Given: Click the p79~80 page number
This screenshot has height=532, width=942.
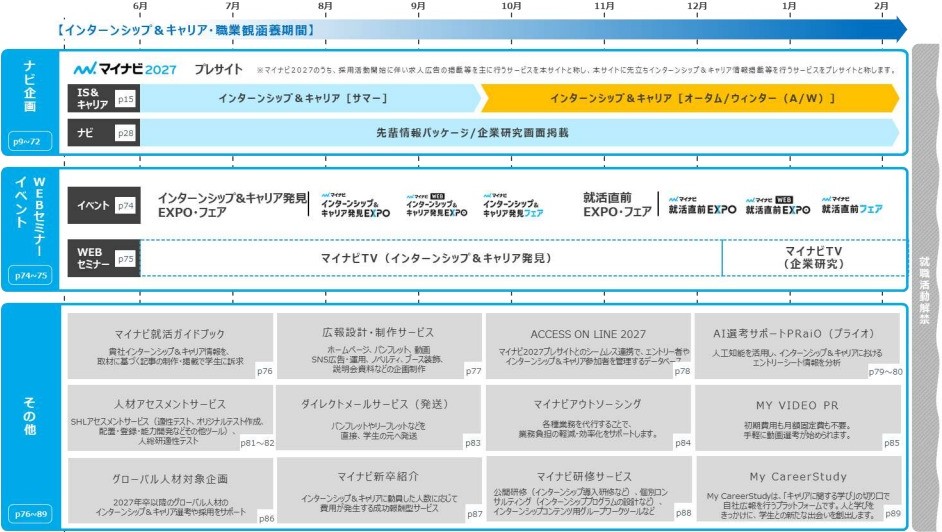Looking at the screenshot, I should tap(886, 372).
